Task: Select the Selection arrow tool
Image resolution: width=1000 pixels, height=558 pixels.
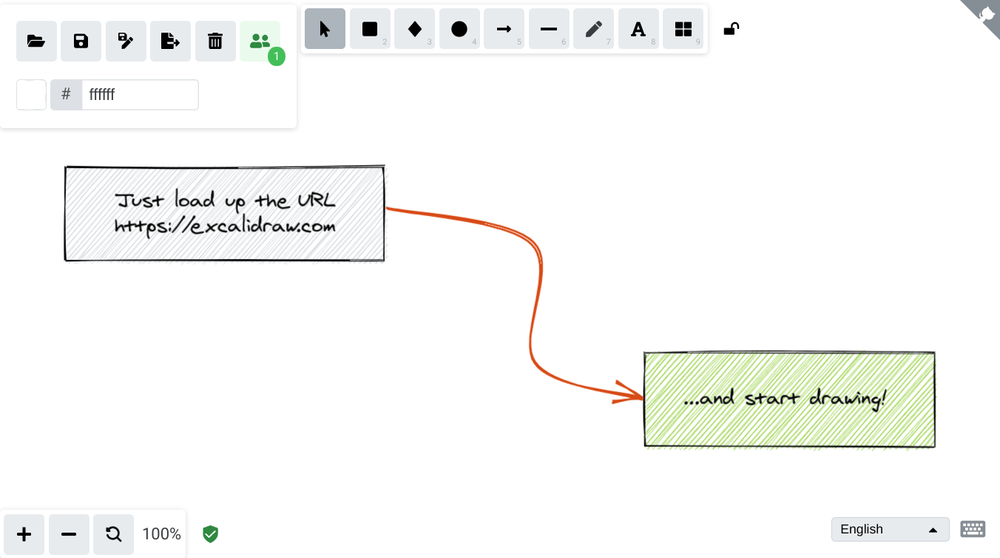Action: click(325, 29)
